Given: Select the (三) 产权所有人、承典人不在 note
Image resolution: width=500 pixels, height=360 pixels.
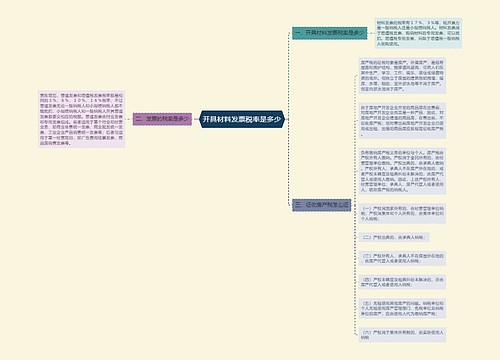Looking at the screenshot, I should click(402, 258).
